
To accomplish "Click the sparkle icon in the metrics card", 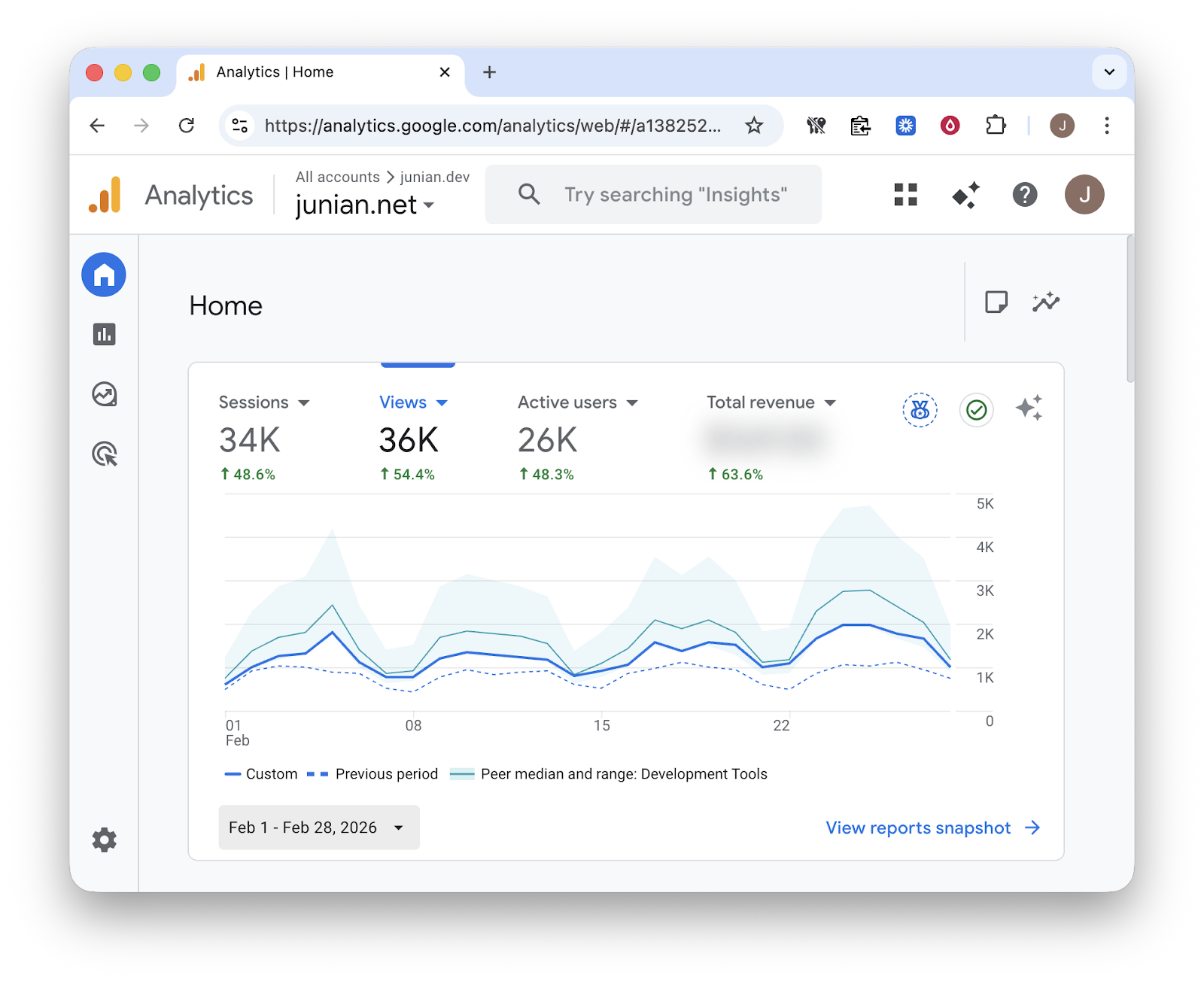I will coord(1029,408).
